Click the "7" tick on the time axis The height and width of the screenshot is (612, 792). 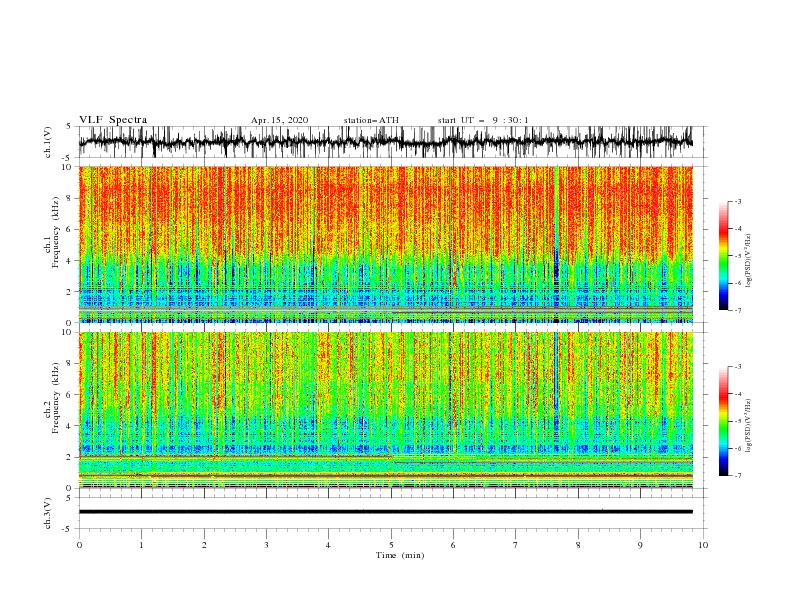point(516,545)
